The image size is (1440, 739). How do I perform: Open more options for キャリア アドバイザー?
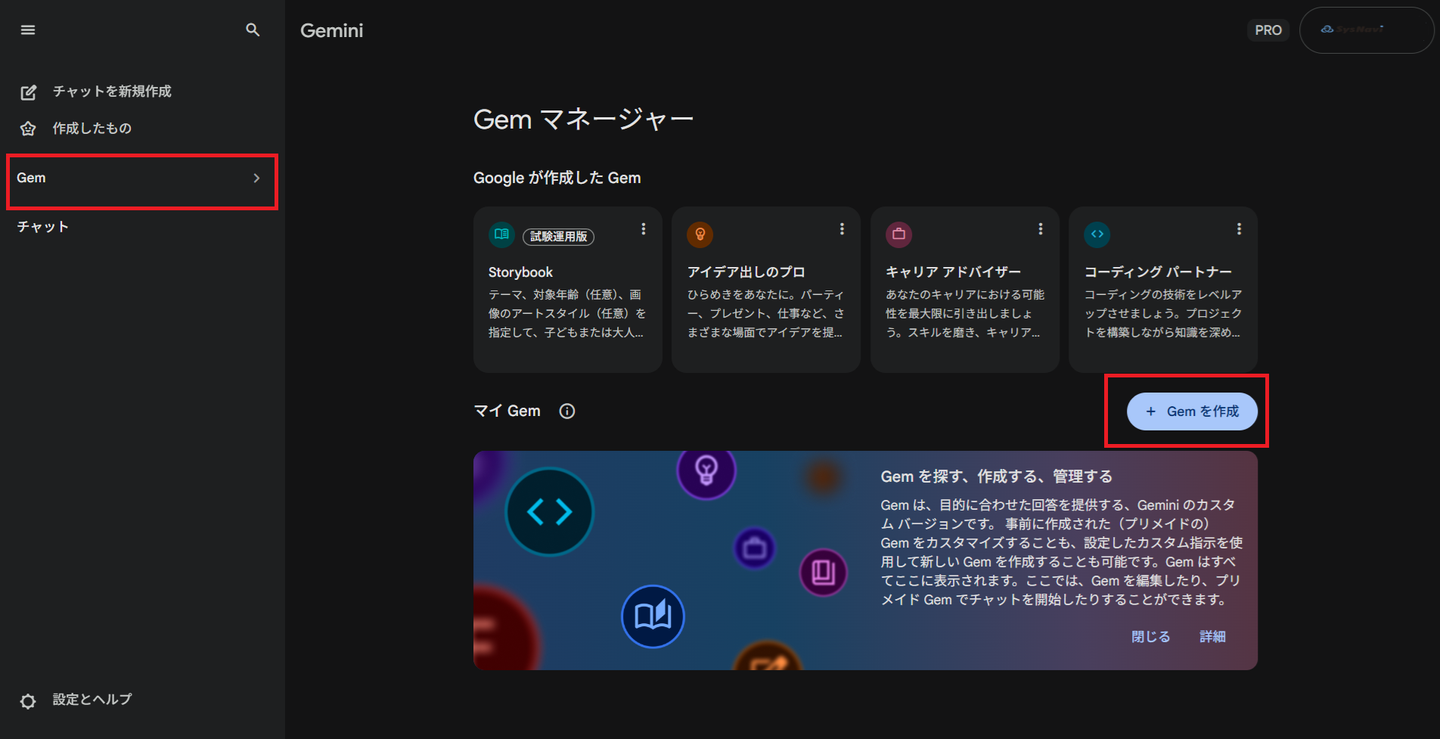click(1040, 229)
